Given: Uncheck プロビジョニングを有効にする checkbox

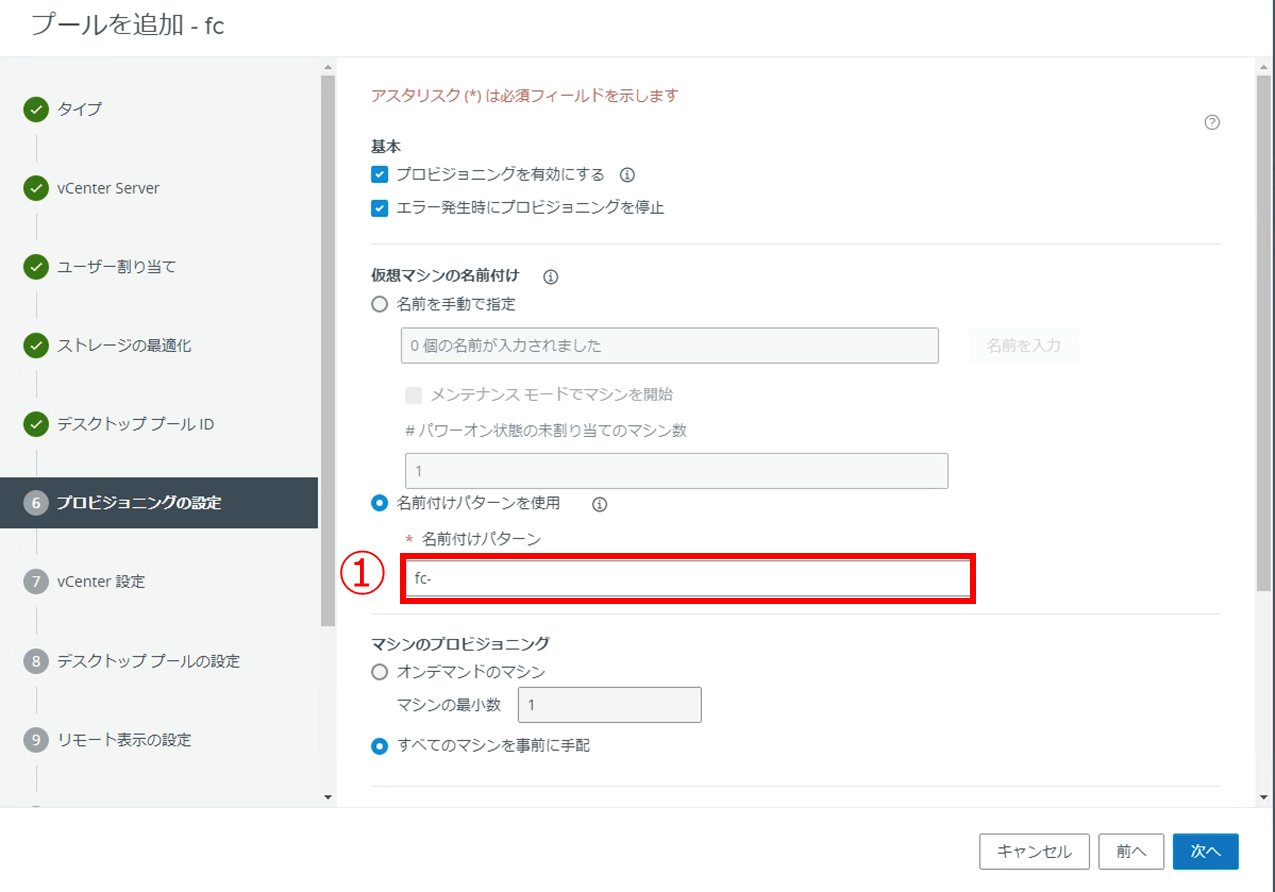Looking at the screenshot, I should [379, 175].
